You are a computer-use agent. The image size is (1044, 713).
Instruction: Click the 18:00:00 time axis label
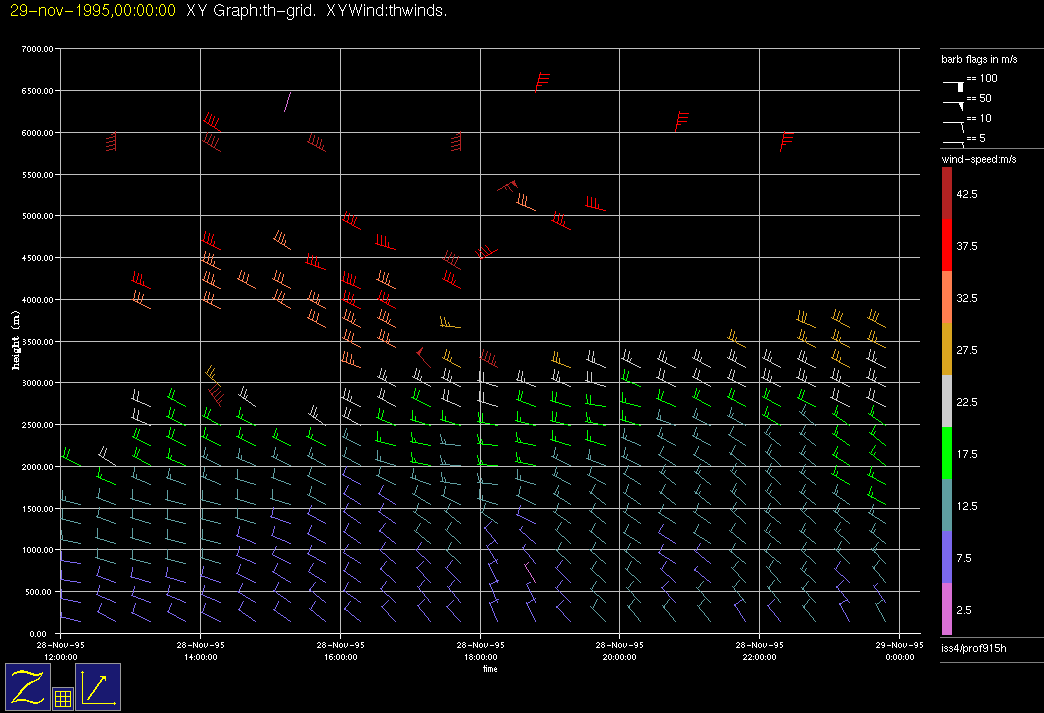click(x=481, y=651)
